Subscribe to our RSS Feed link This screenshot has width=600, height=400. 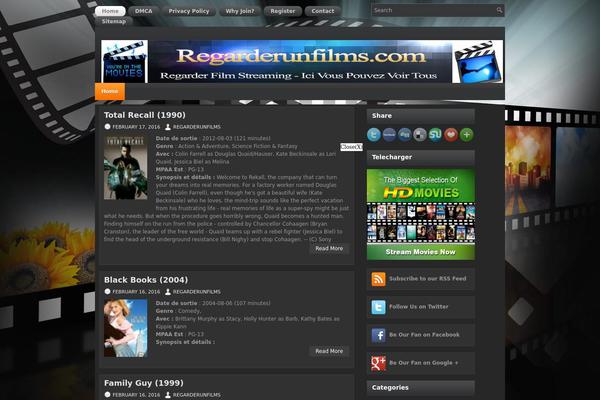(x=427, y=279)
